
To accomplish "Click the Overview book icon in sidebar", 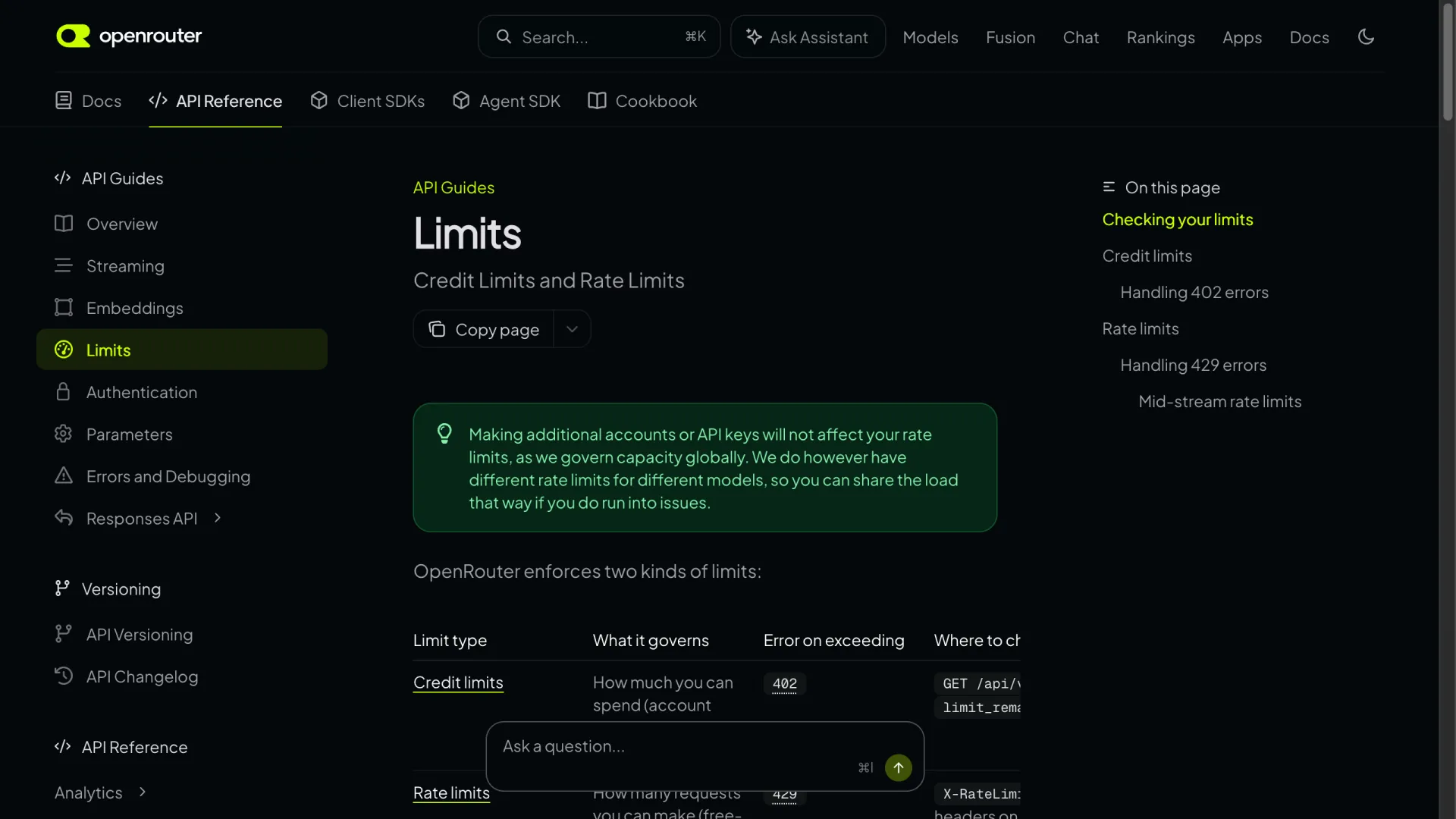I will (x=64, y=224).
